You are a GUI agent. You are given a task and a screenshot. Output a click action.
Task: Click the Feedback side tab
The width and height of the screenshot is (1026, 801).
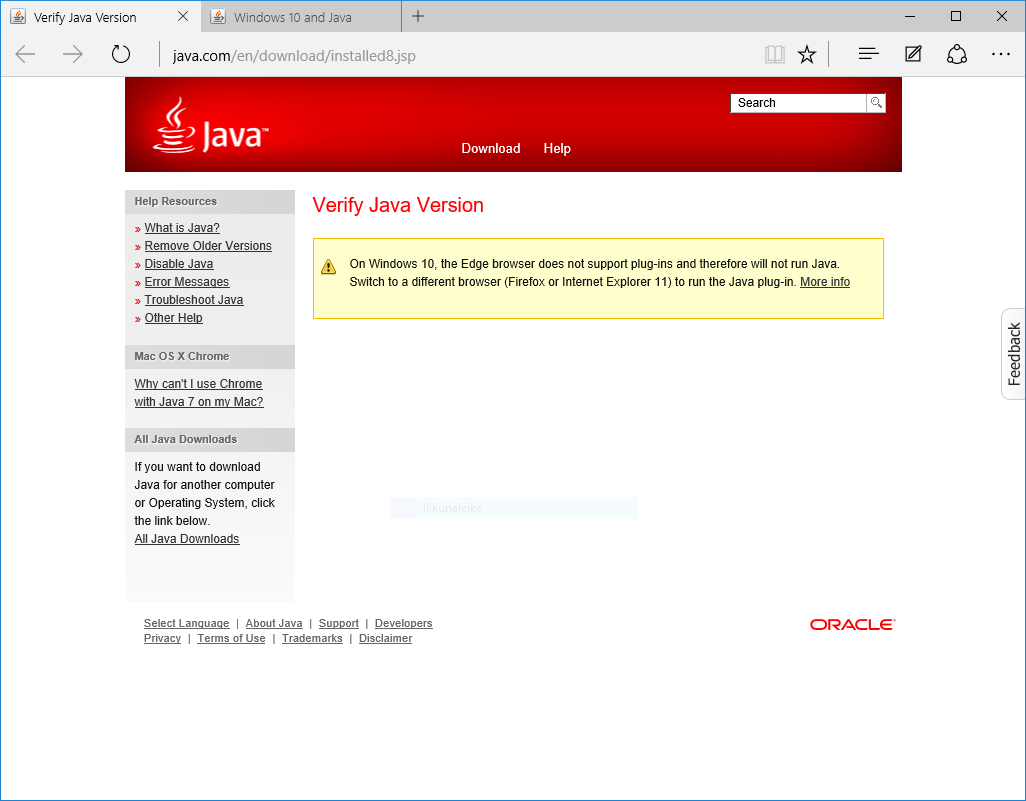(1013, 354)
